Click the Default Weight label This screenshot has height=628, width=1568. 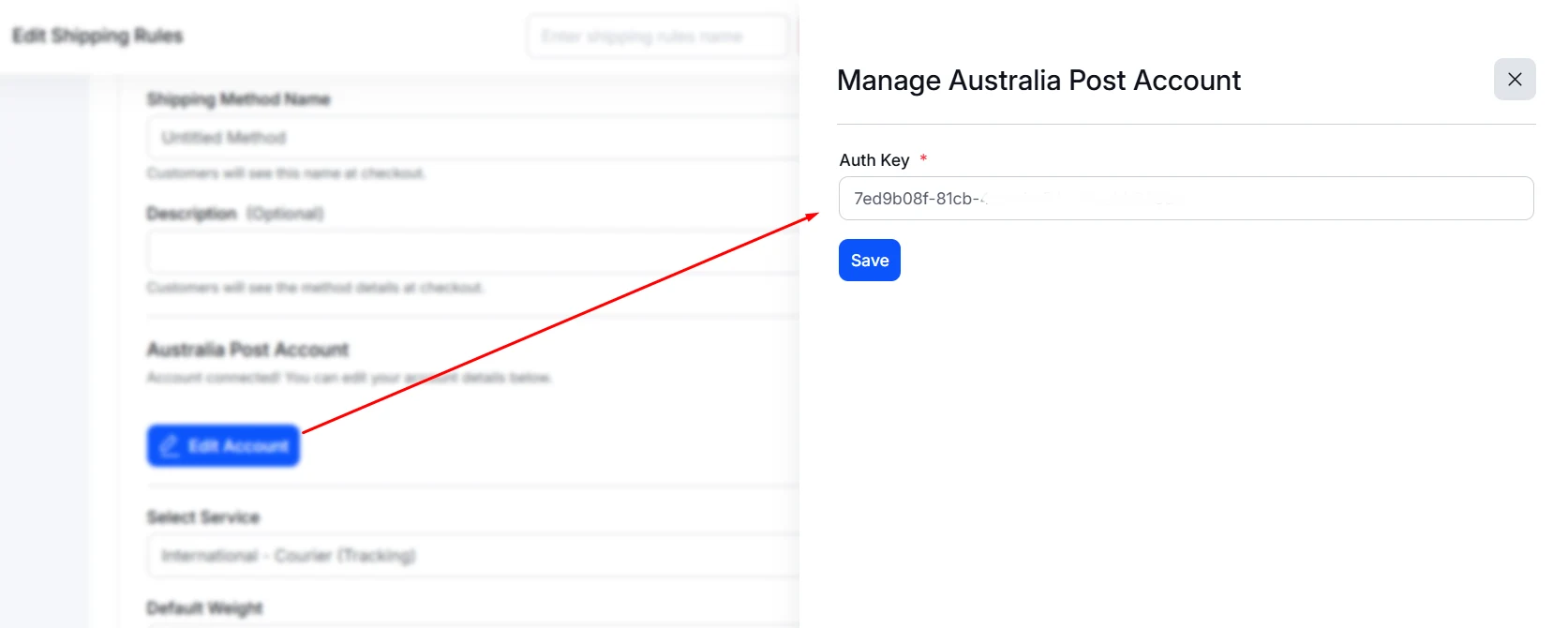pyautogui.click(x=204, y=608)
